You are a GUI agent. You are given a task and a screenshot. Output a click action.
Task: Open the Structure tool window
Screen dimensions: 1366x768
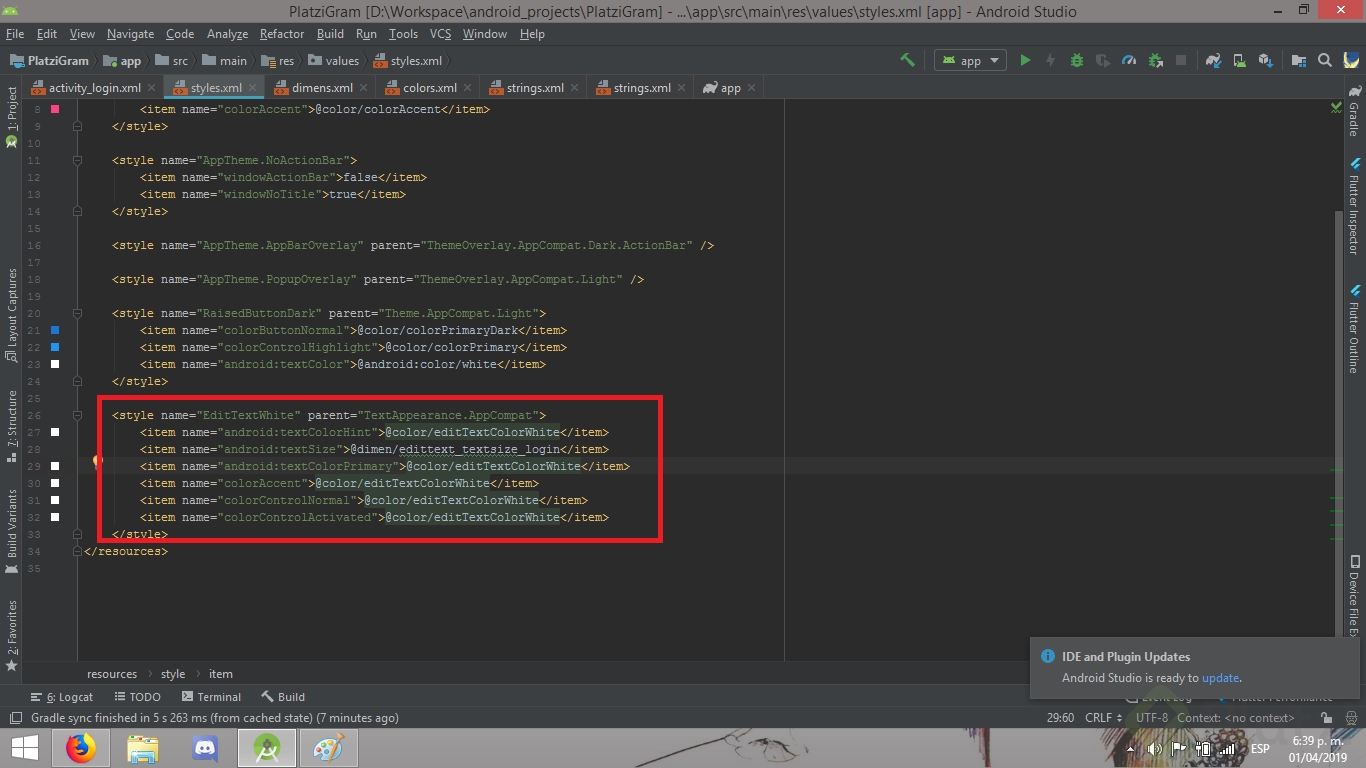(x=12, y=426)
